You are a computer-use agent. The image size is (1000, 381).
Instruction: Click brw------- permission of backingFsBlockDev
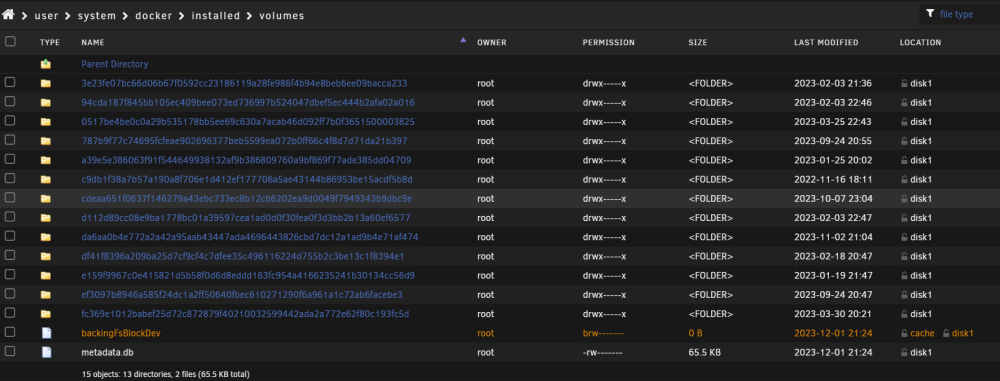(604, 333)
